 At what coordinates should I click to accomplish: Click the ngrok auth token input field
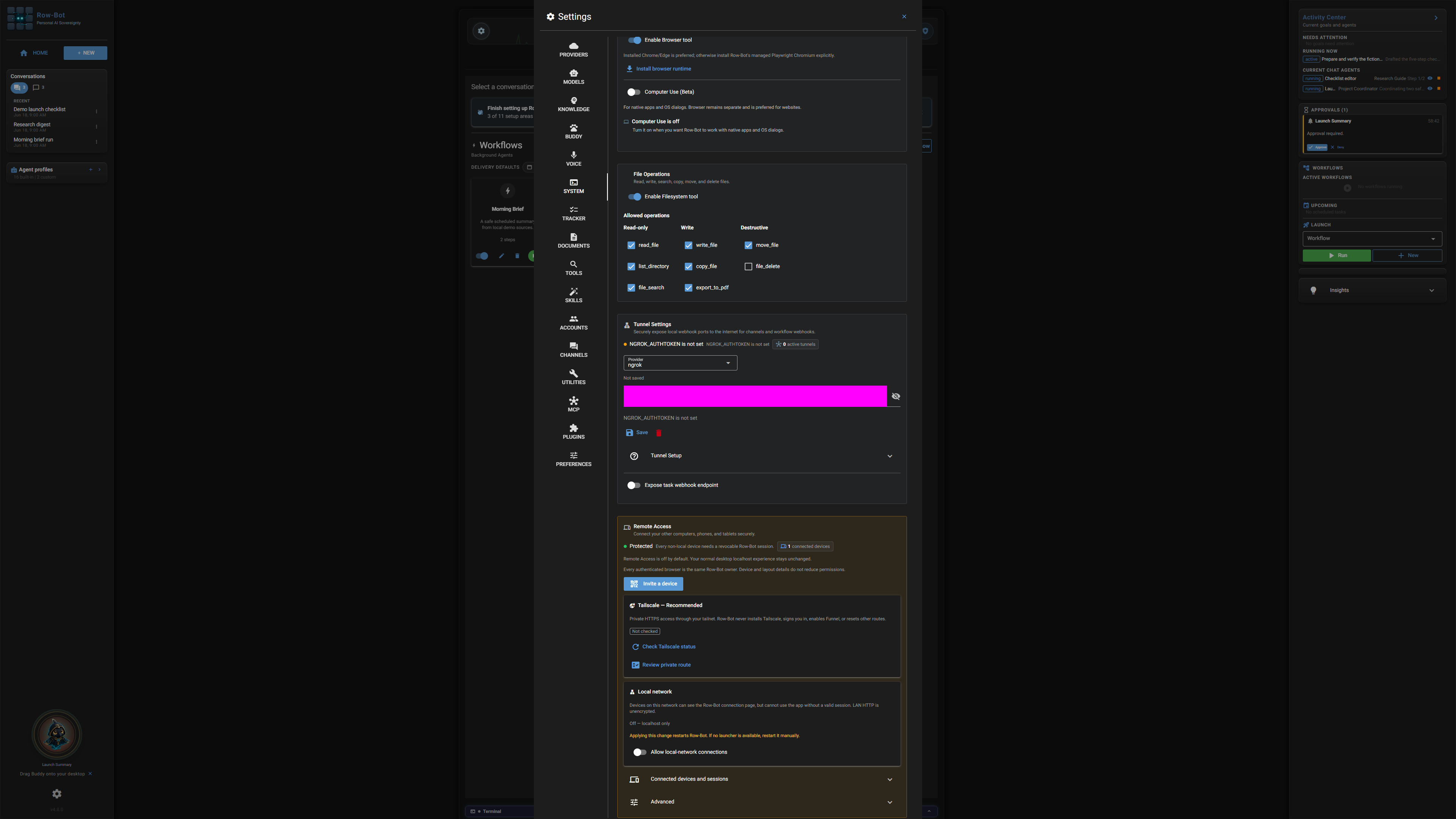click(755, 396)
